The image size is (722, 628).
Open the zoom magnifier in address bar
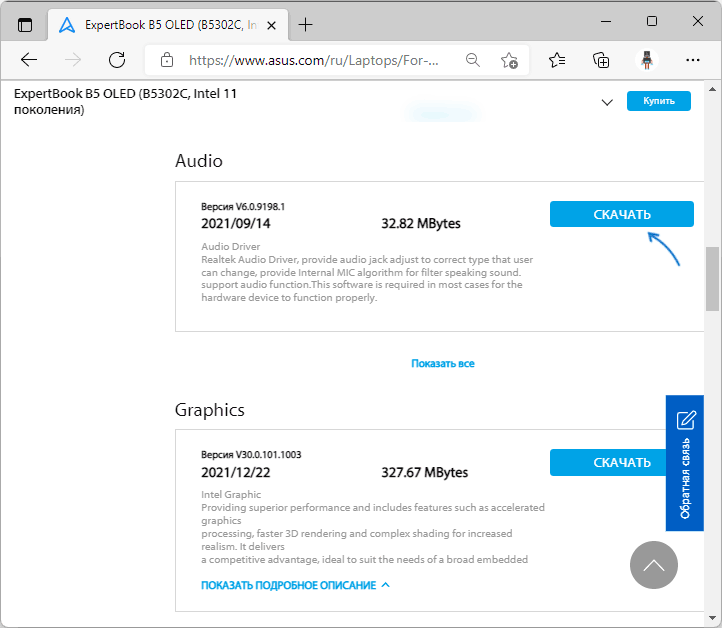(x=472, y=60)
